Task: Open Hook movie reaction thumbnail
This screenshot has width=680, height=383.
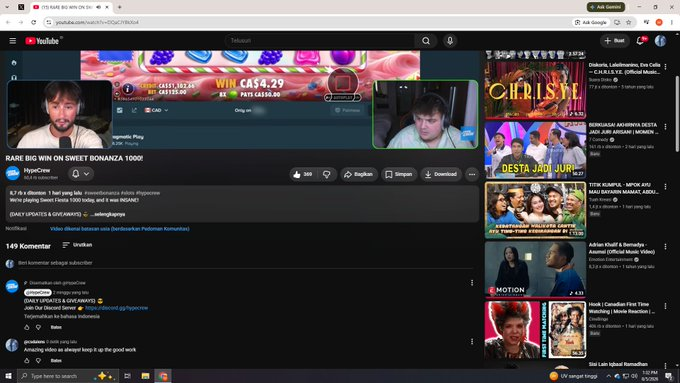Action: point(535,330)
